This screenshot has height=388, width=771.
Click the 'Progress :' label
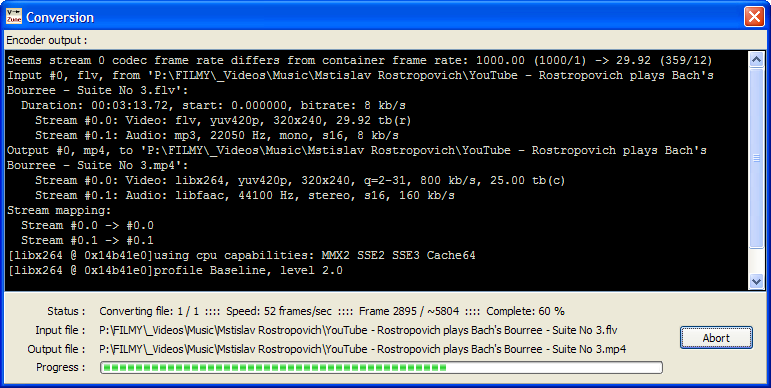[60, 367]
